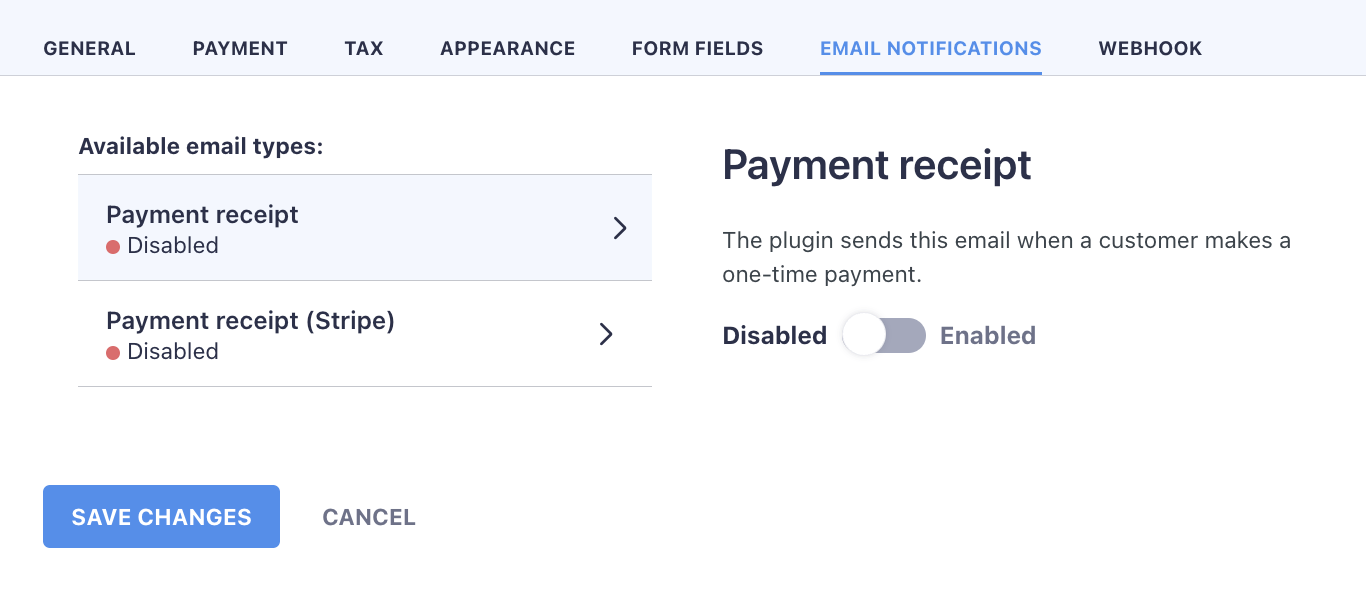Expand Payment receipt (Stripe) chevron arrow
This screenshot has height=596, width=1366.
point(606,334)
